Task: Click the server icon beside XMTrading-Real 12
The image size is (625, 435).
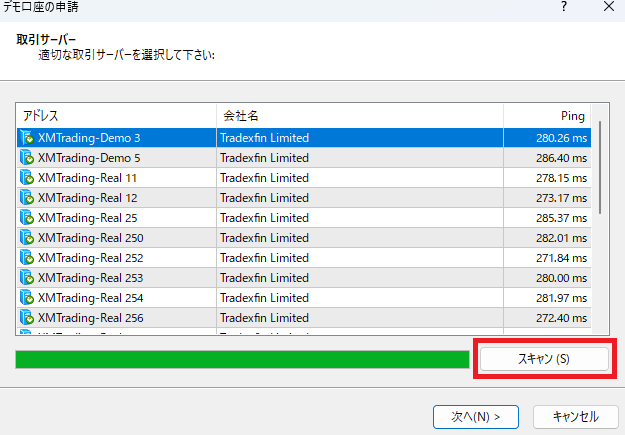Action: pyautogui.click(x=27, y=198)
